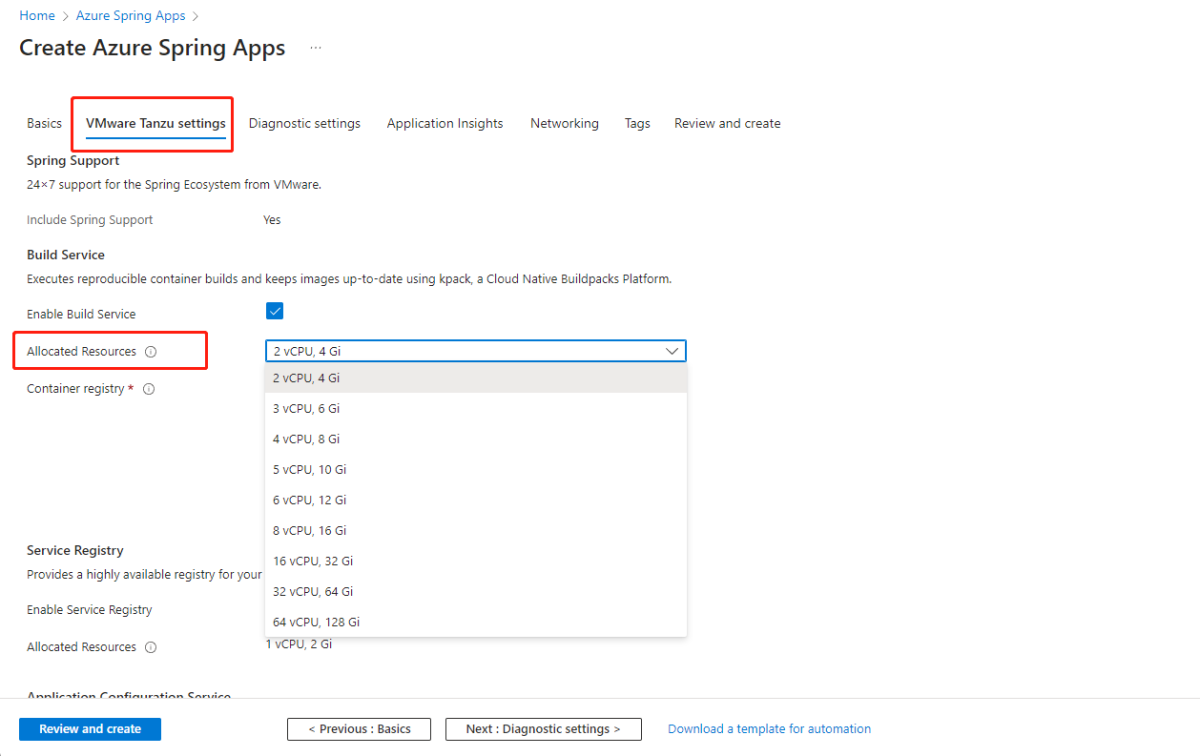This screenshot has height=756, width=1200.
Task: Navigate to Home breadcrumb
Action: [37, 16]
